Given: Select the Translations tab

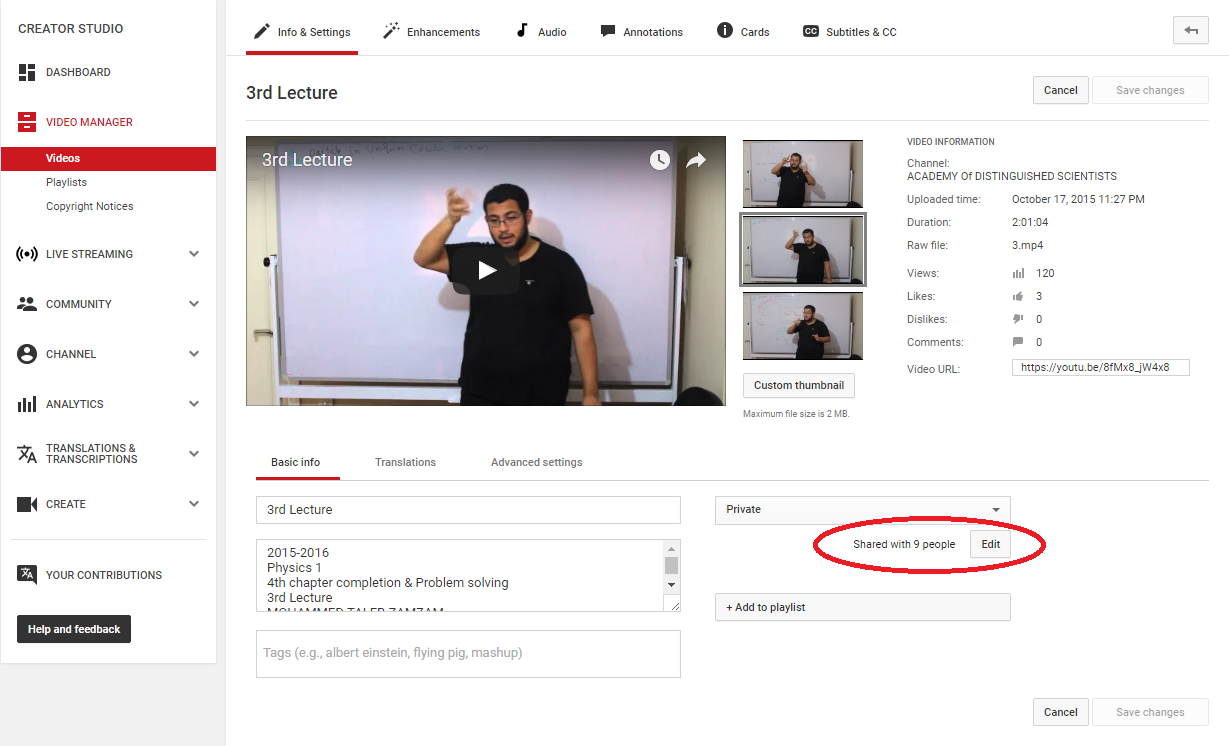Looking at the screenshot, I should [x=405, y=462].
